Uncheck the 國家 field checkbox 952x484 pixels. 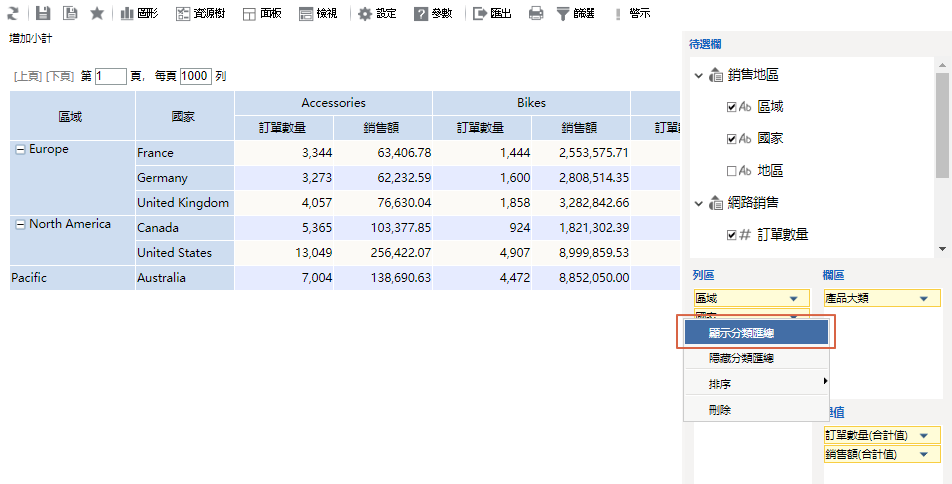tap(732, 139)
